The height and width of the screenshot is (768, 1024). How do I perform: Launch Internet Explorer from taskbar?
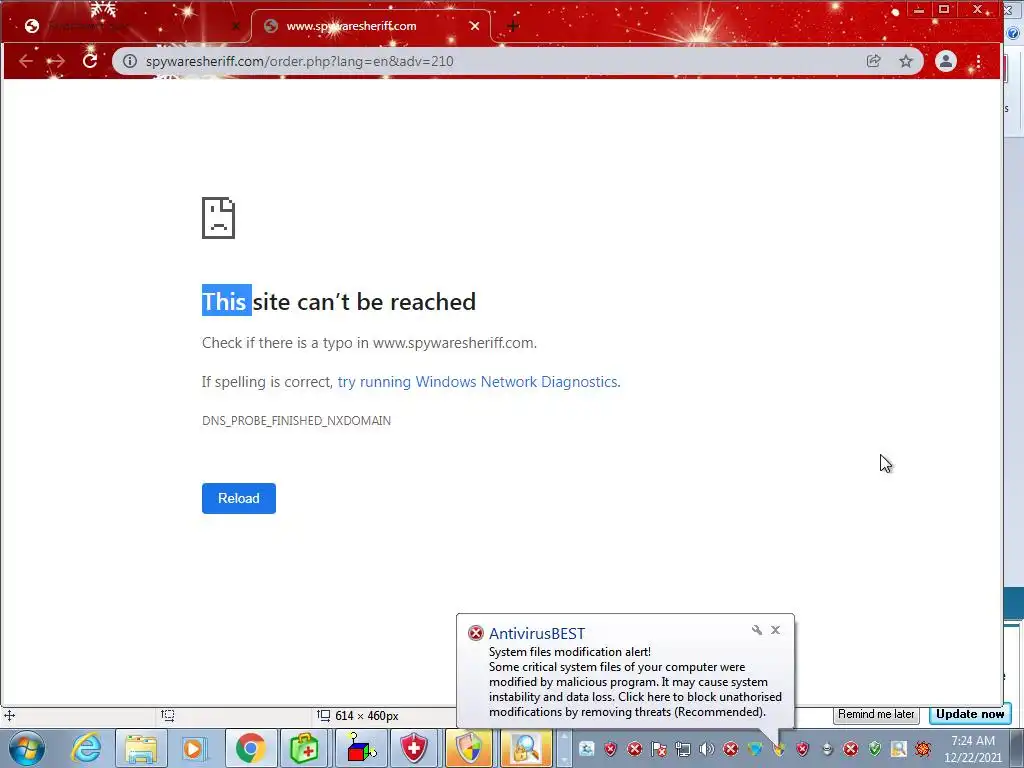pos(86,748)
